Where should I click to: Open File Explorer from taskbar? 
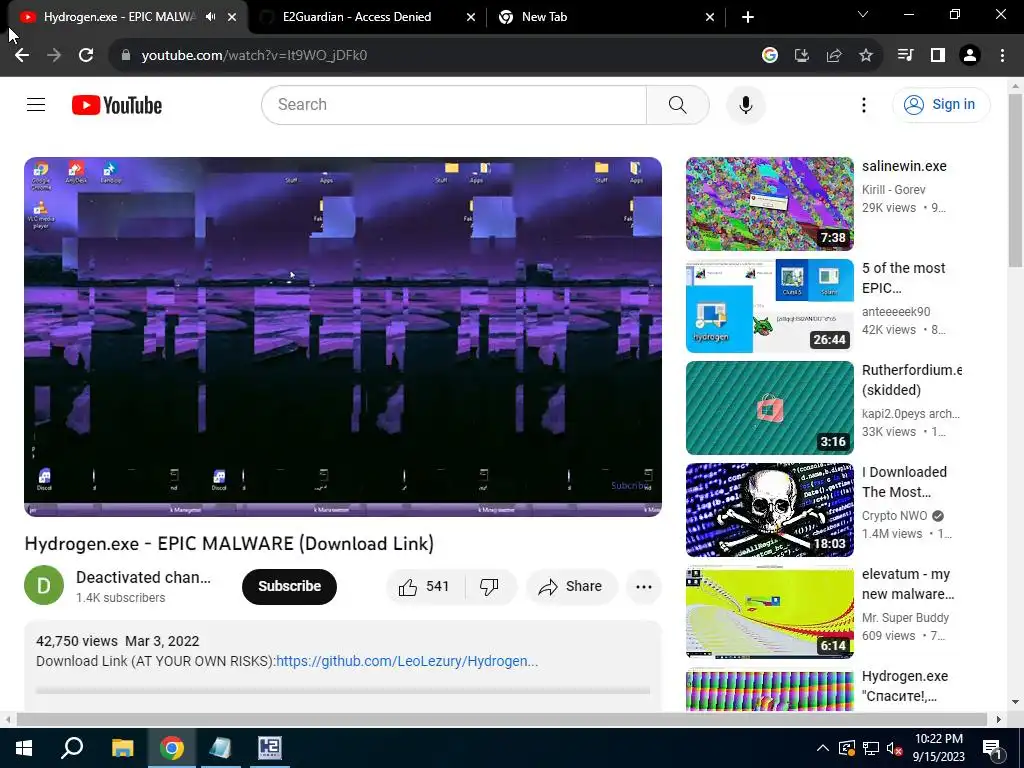tap(122, 748)
